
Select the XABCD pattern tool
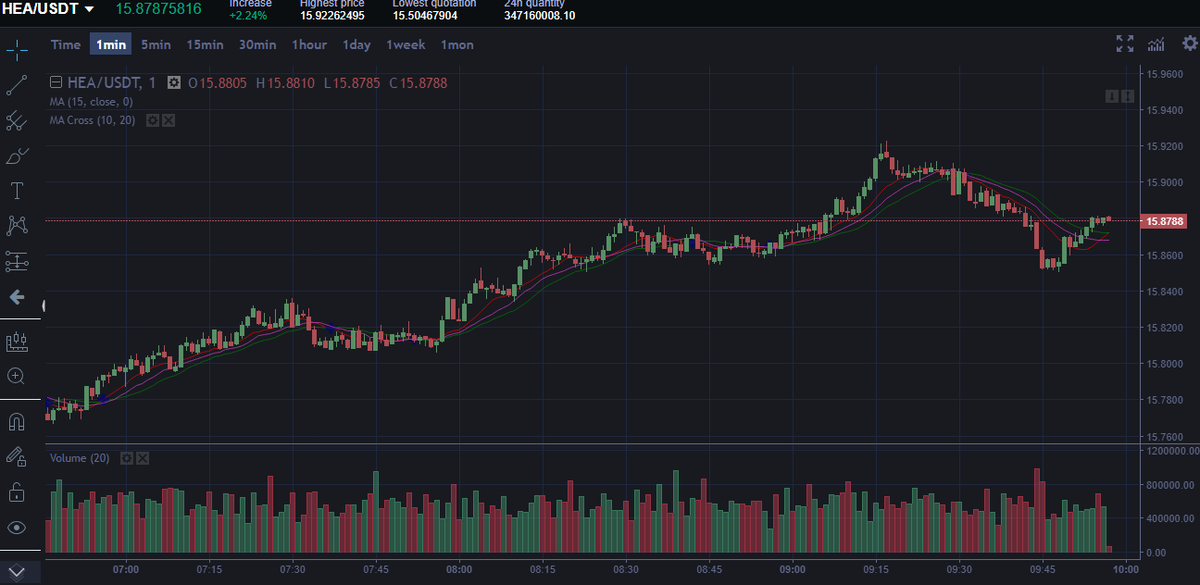[x=16, y=225]
